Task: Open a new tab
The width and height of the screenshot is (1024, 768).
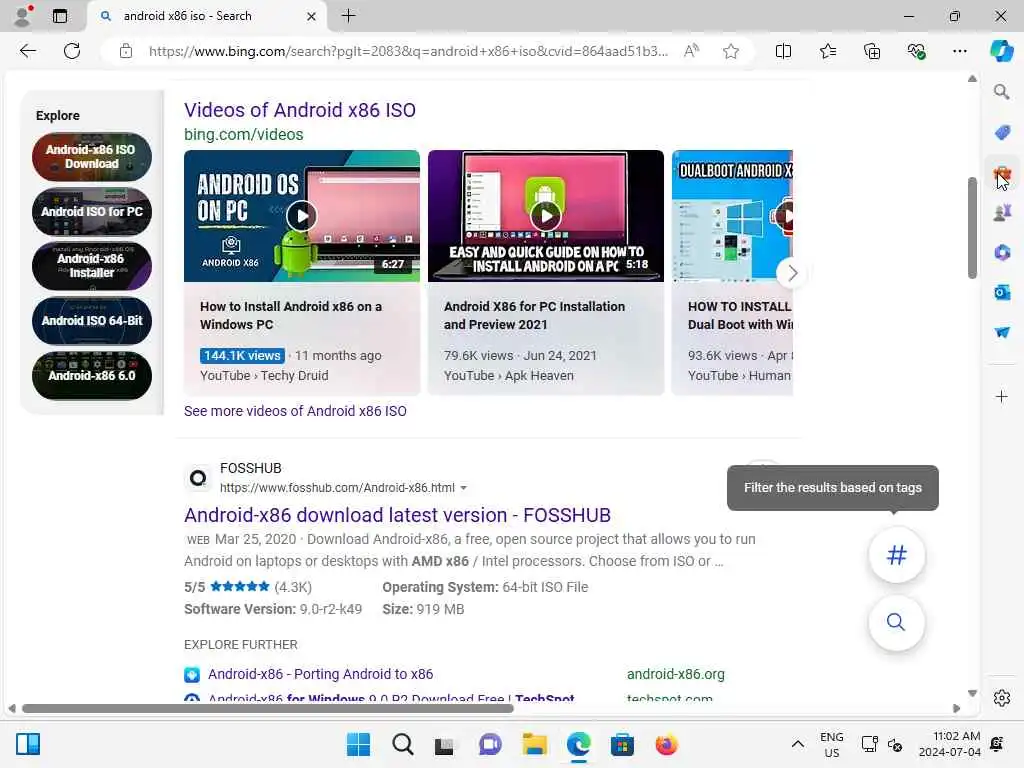Action: (349, 16)
